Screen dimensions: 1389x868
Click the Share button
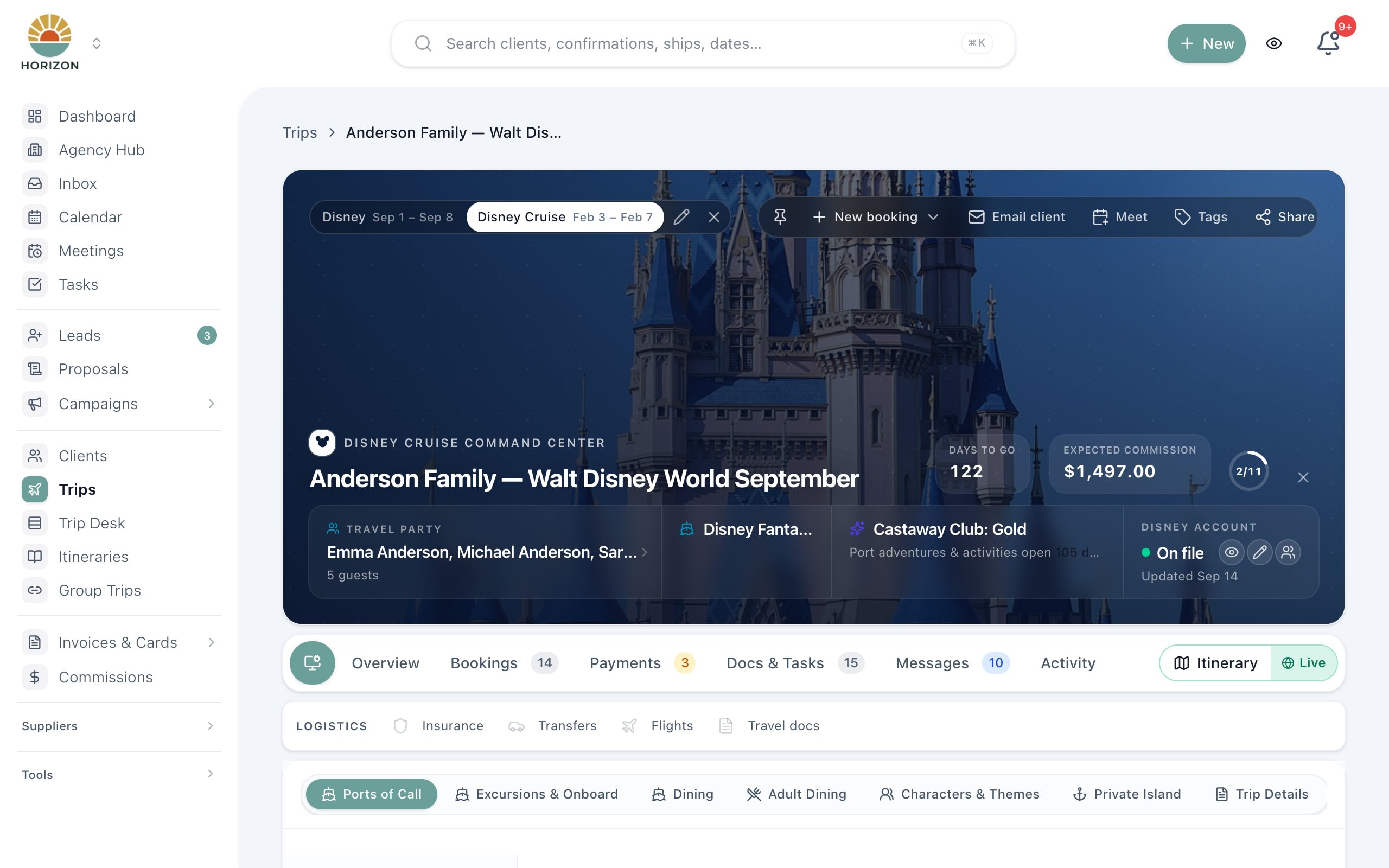point(1284,217)
